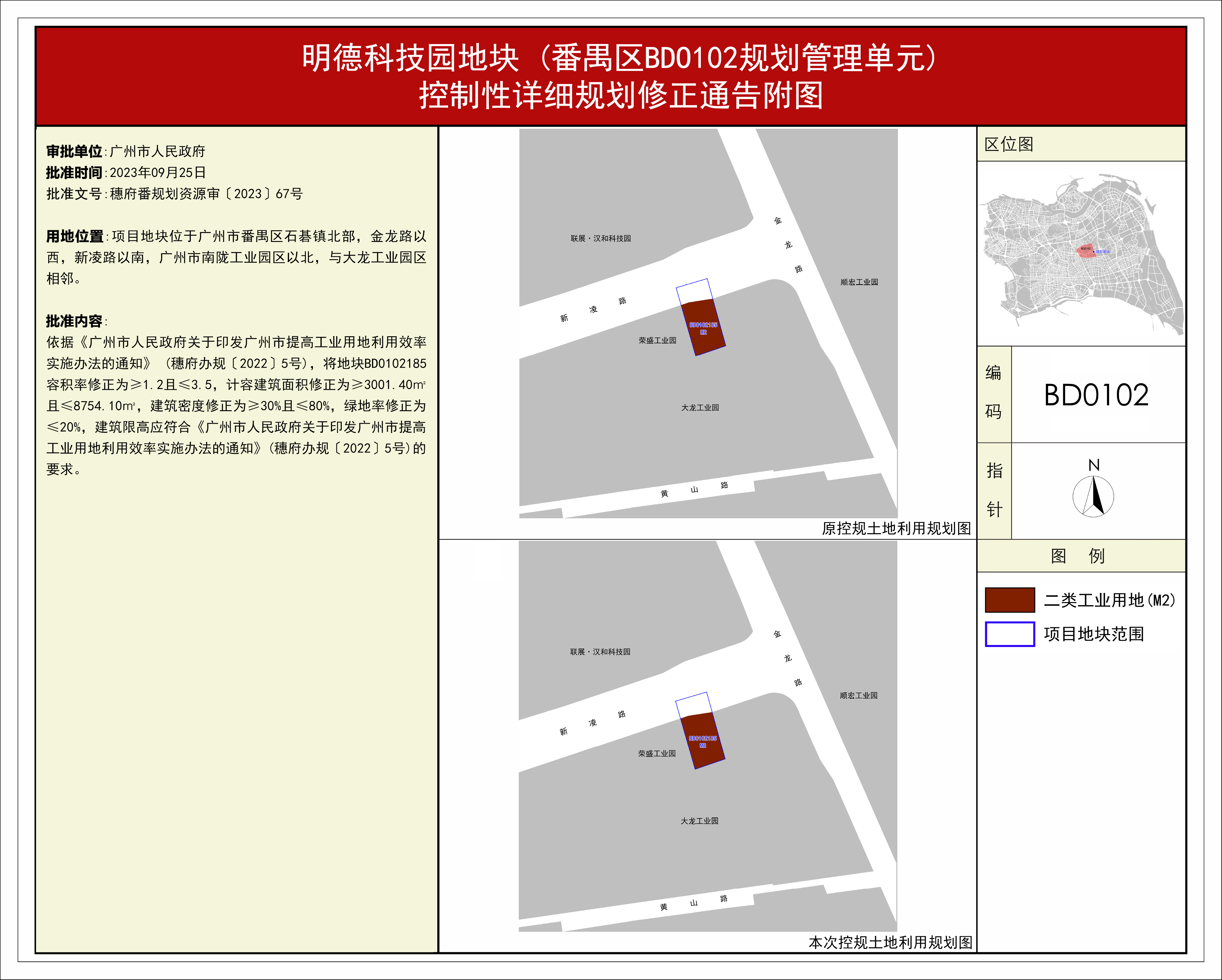Click the 顺宏工业园 label in upper map
Viewport: 1222px width, 980px height.
tap(859, 282)
